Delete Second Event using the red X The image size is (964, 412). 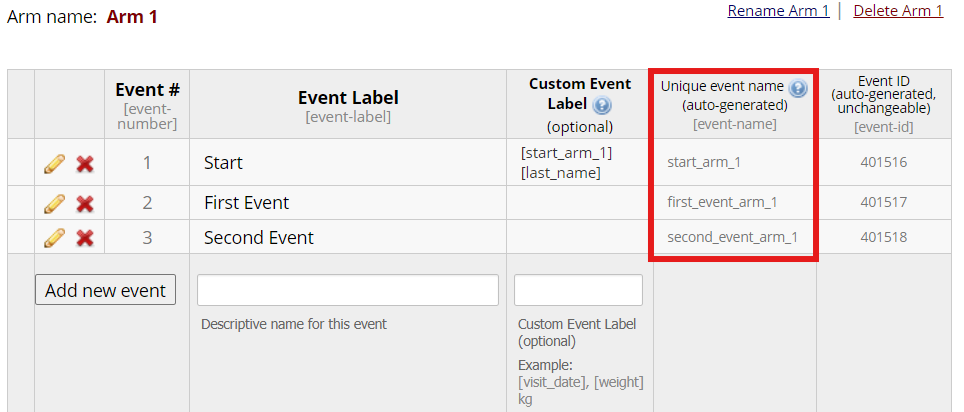[85, 238]
